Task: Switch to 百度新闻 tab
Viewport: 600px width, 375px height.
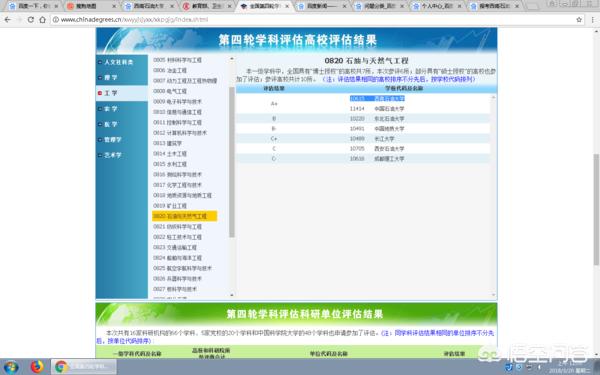Action: click(x=321, y=6)
